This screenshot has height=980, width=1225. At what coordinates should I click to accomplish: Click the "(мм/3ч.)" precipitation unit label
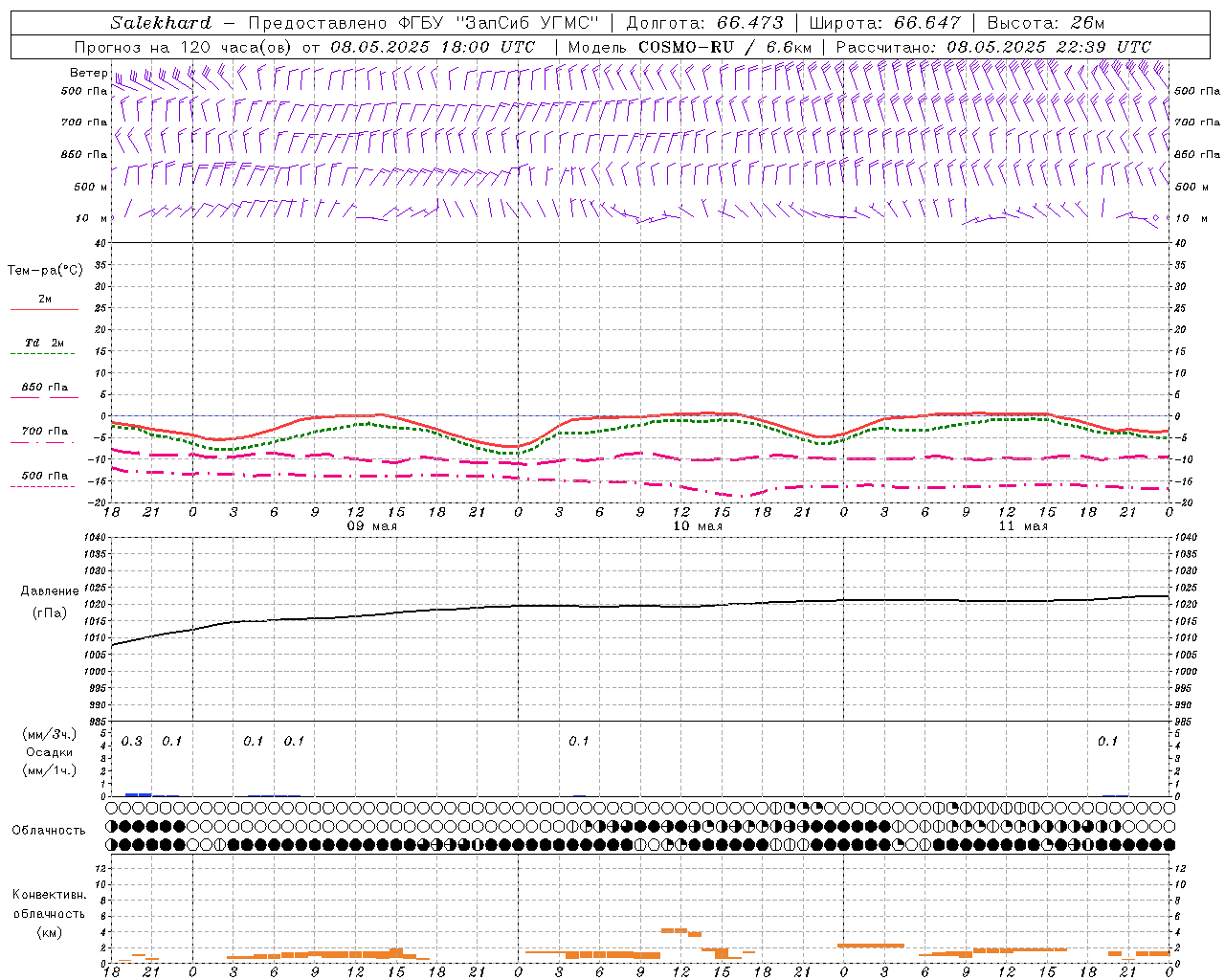(x=49, y=734)
